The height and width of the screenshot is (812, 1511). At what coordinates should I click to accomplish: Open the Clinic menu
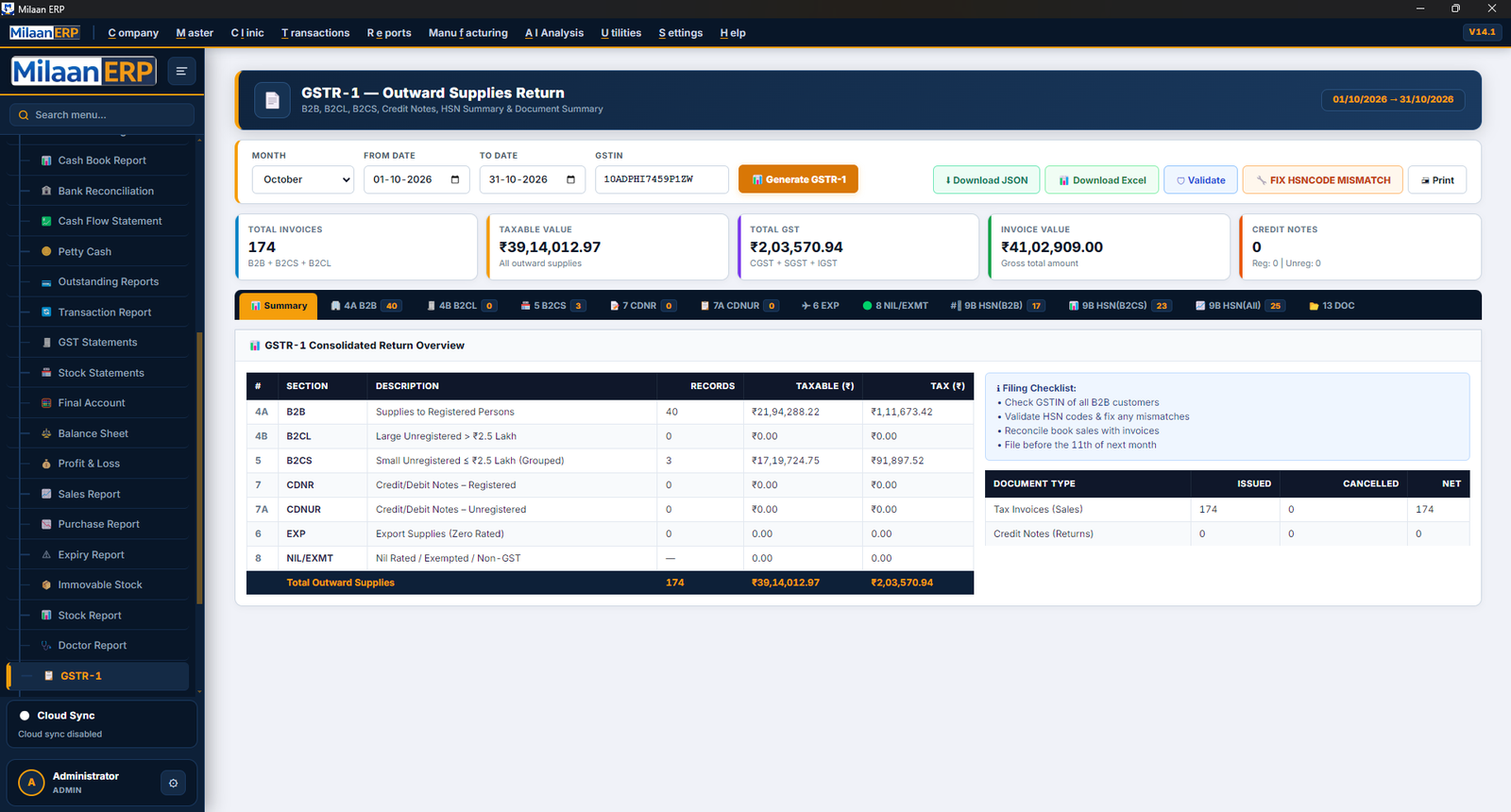coord(247,33)
